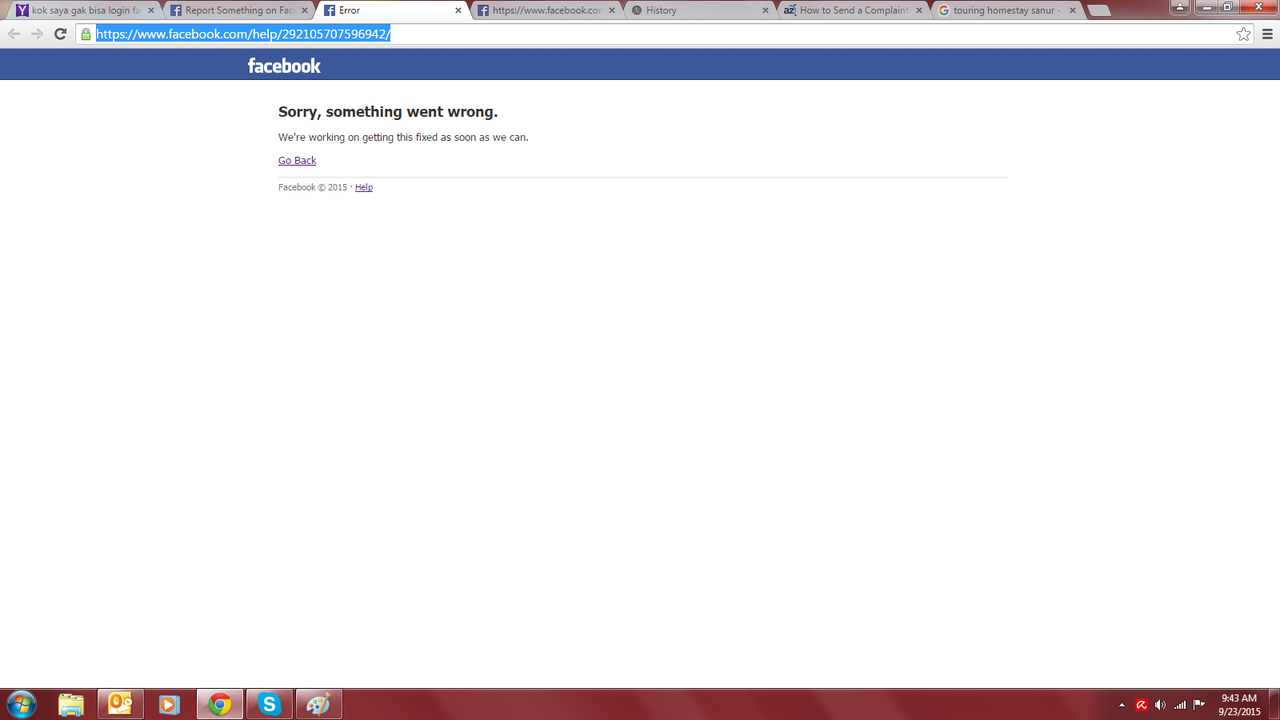Open Windows Explorer from the taskbar
The image size is (1280, 720).
click(x=71, y=704)
